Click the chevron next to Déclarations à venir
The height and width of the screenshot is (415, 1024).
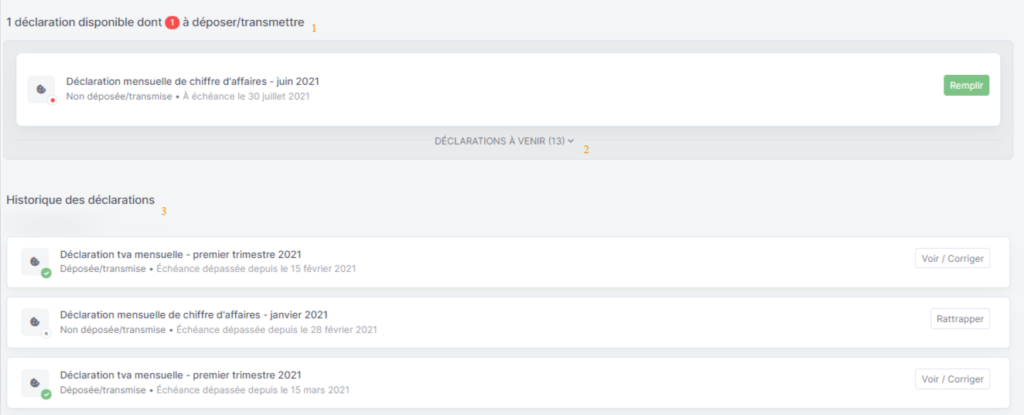coord(571,141)
